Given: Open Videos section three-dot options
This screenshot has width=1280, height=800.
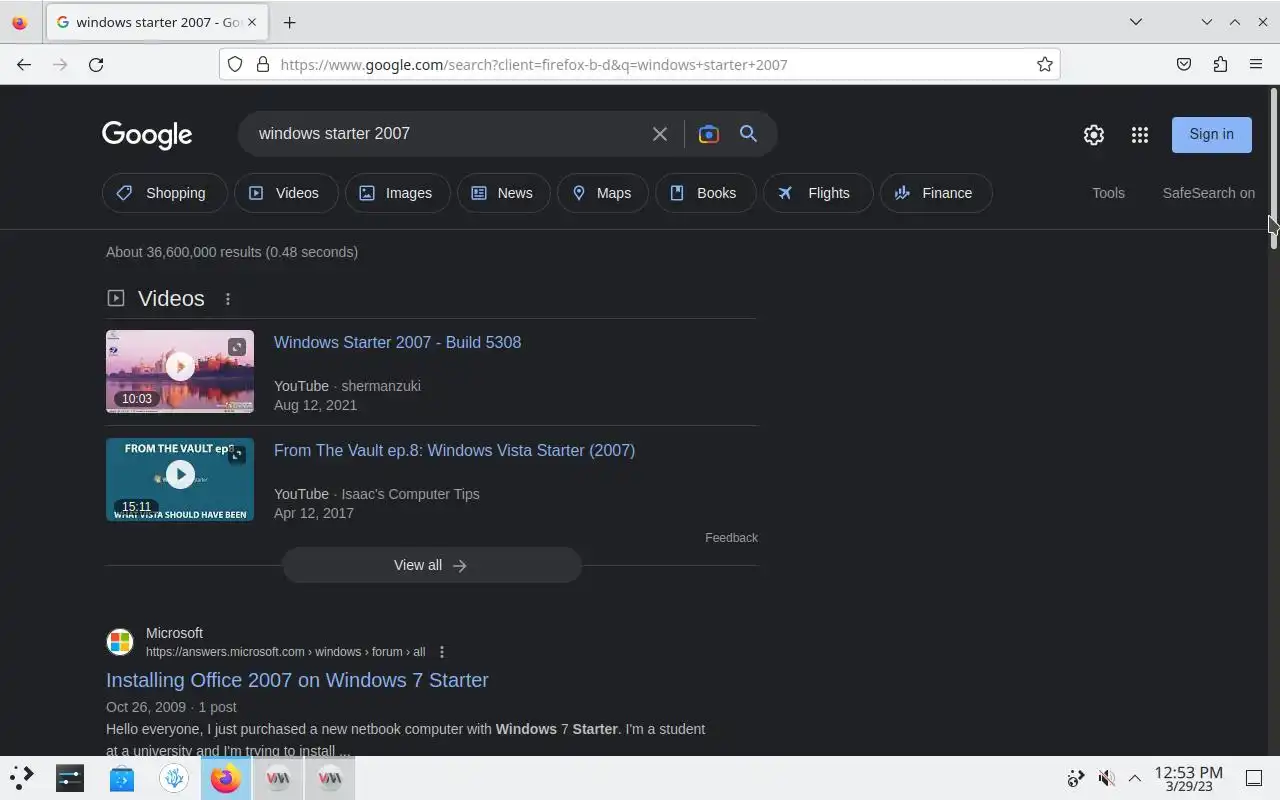Looking at the screenshot, I should pyautogui.click(x=228, y=299).
